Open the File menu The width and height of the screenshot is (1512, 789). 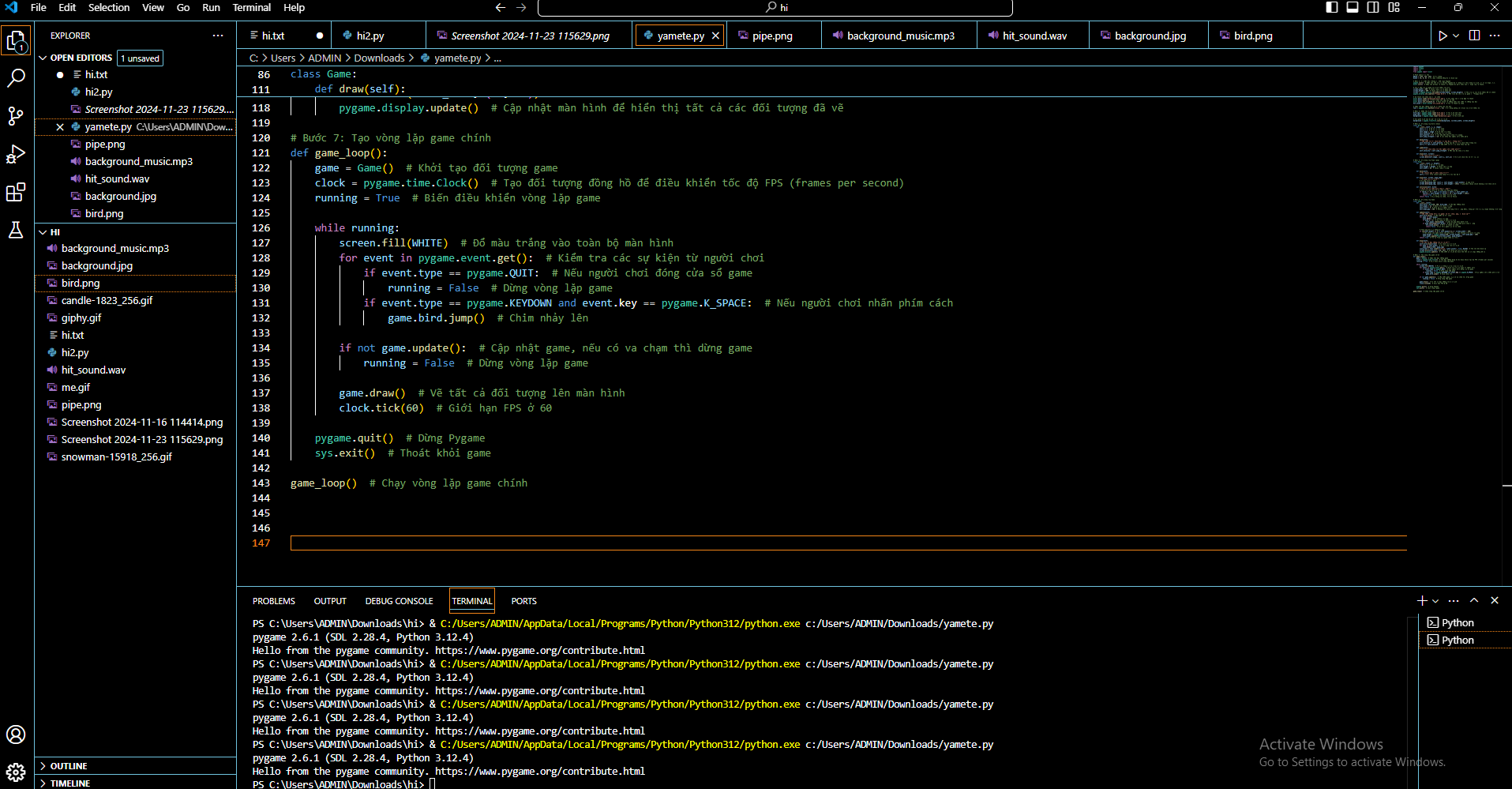(38, 7)
